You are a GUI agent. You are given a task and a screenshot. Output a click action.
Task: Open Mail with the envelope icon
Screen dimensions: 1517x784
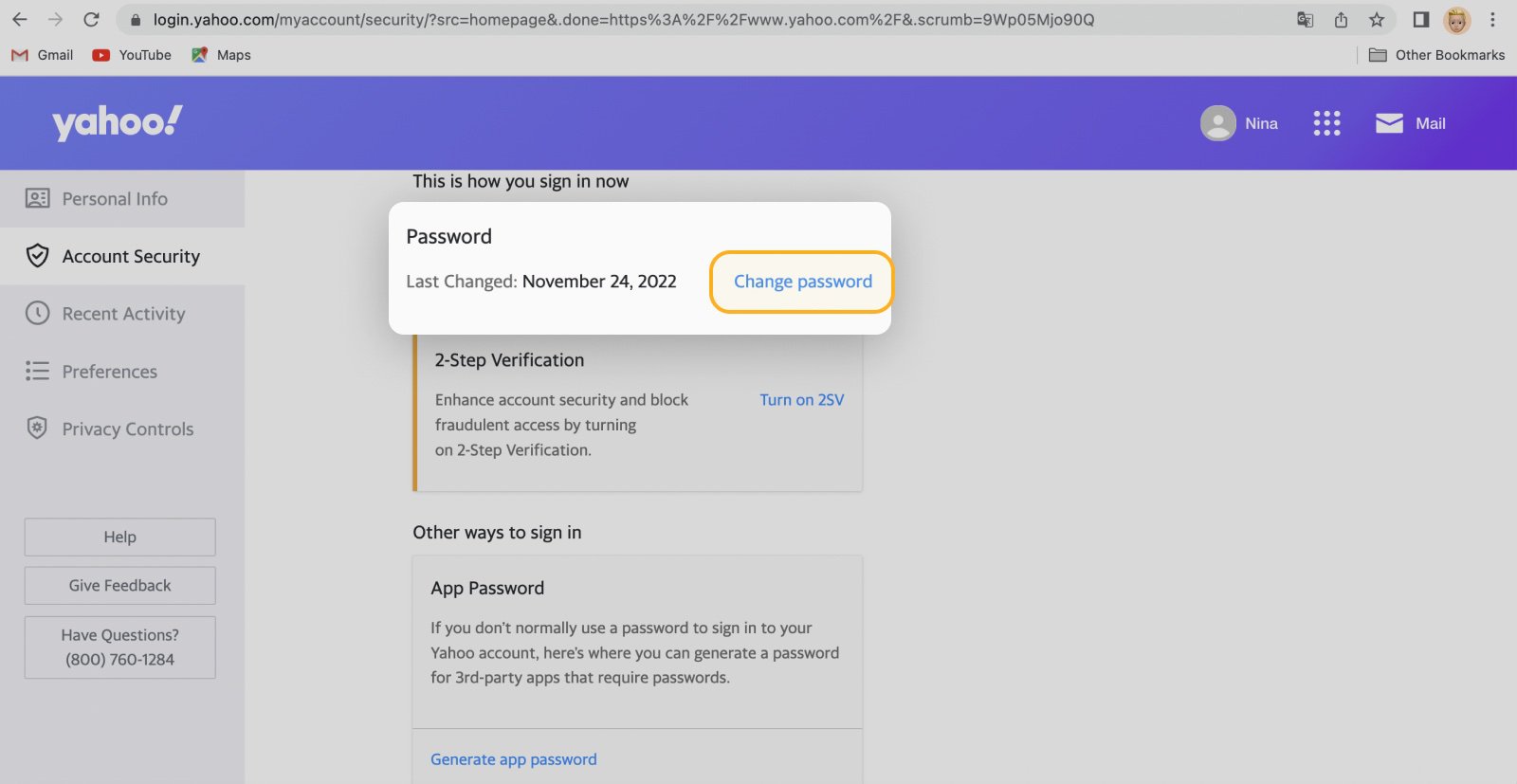1388,122
